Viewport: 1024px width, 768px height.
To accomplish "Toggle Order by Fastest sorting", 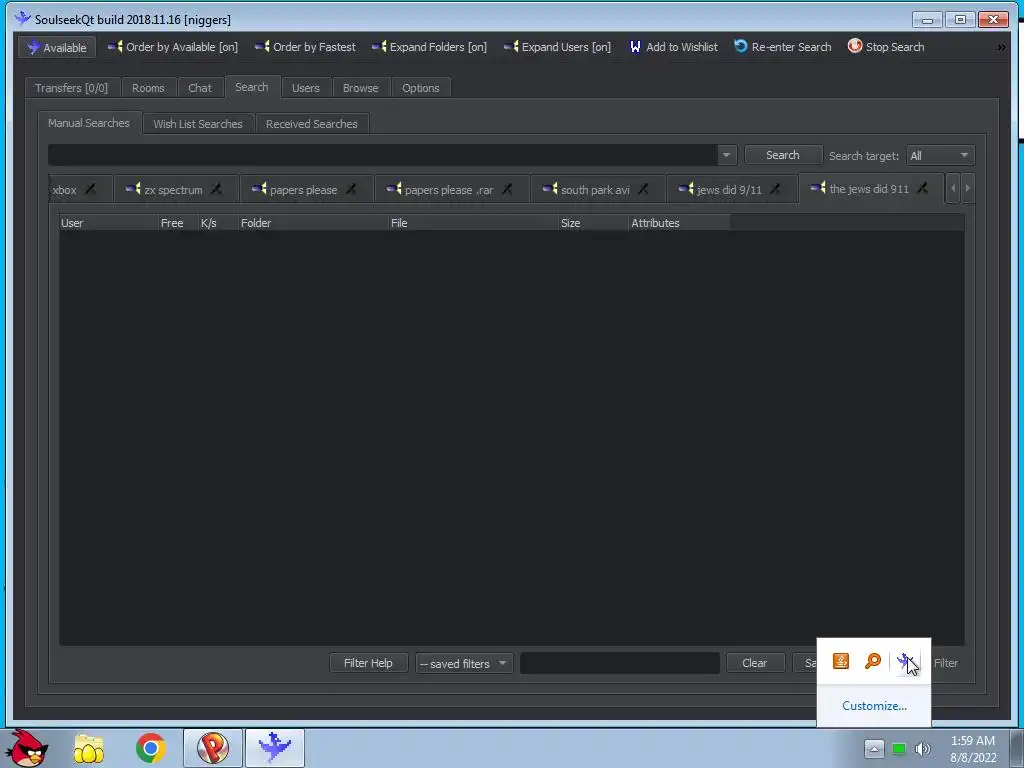I will click(305, 47).
